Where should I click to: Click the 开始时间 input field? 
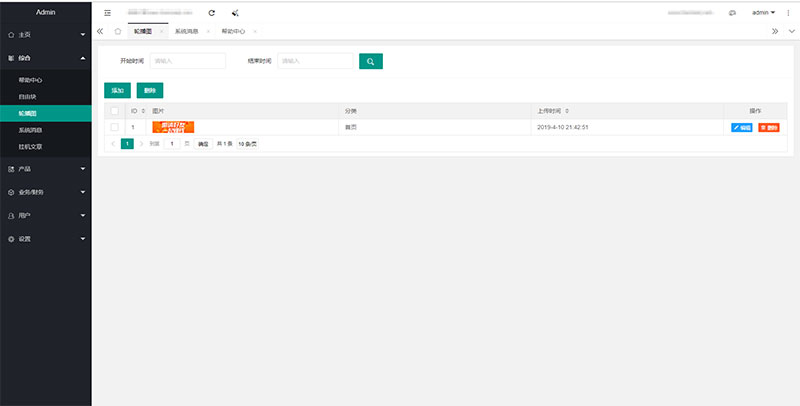pyautogui.click(x=187, y=61)
